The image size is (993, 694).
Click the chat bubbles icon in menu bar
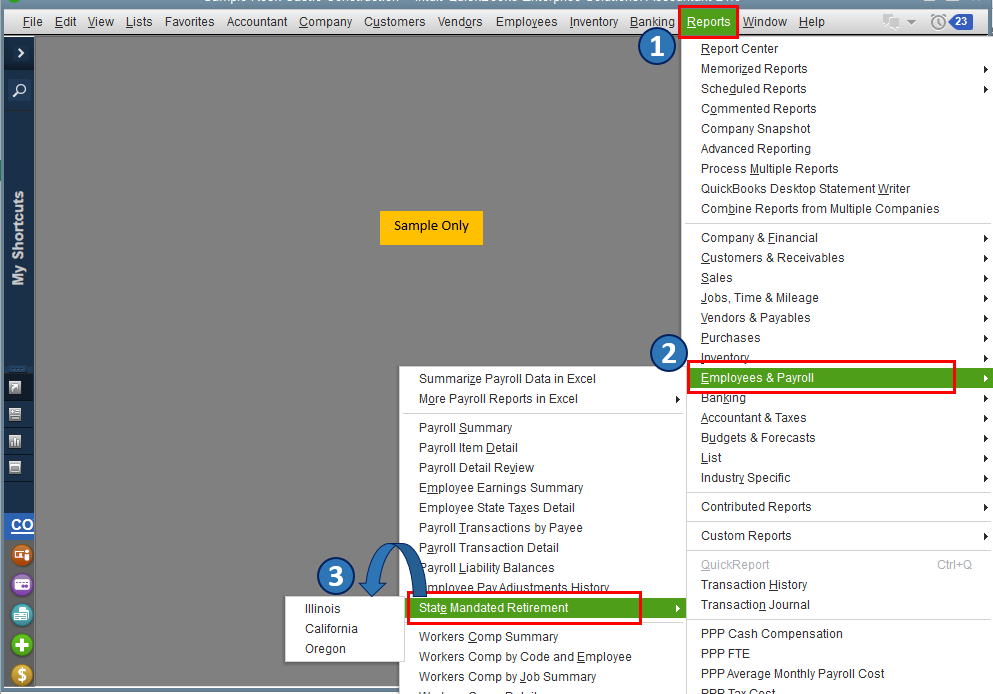click(x=891, y=22)
